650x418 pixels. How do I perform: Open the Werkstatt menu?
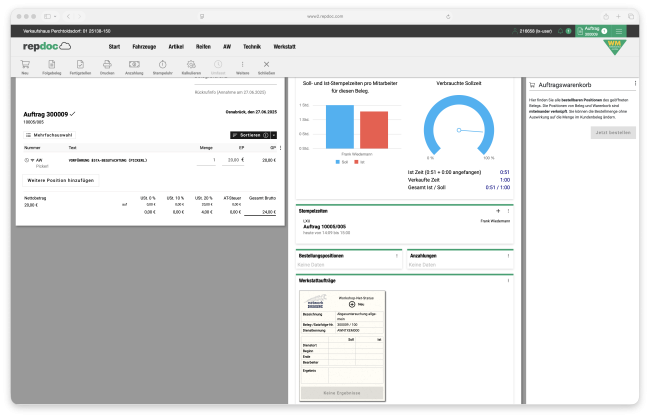[284, 46]
